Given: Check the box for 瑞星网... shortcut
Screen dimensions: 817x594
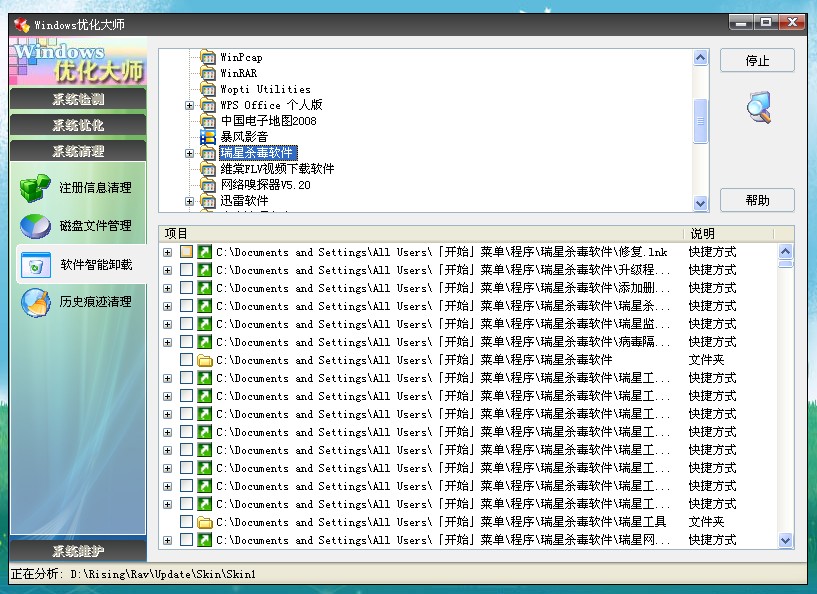Looking at the screenshot, I should (x=187, y=540).
